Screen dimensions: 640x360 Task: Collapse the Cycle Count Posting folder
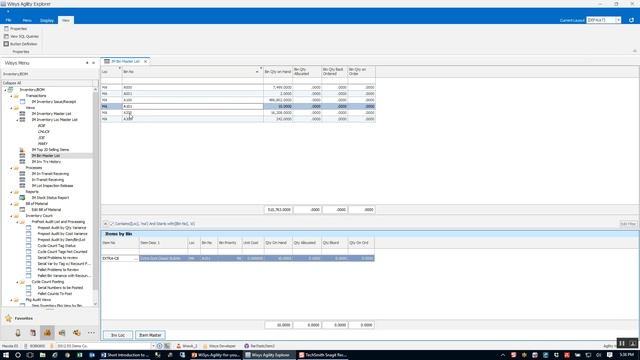[x=17, y=282]
